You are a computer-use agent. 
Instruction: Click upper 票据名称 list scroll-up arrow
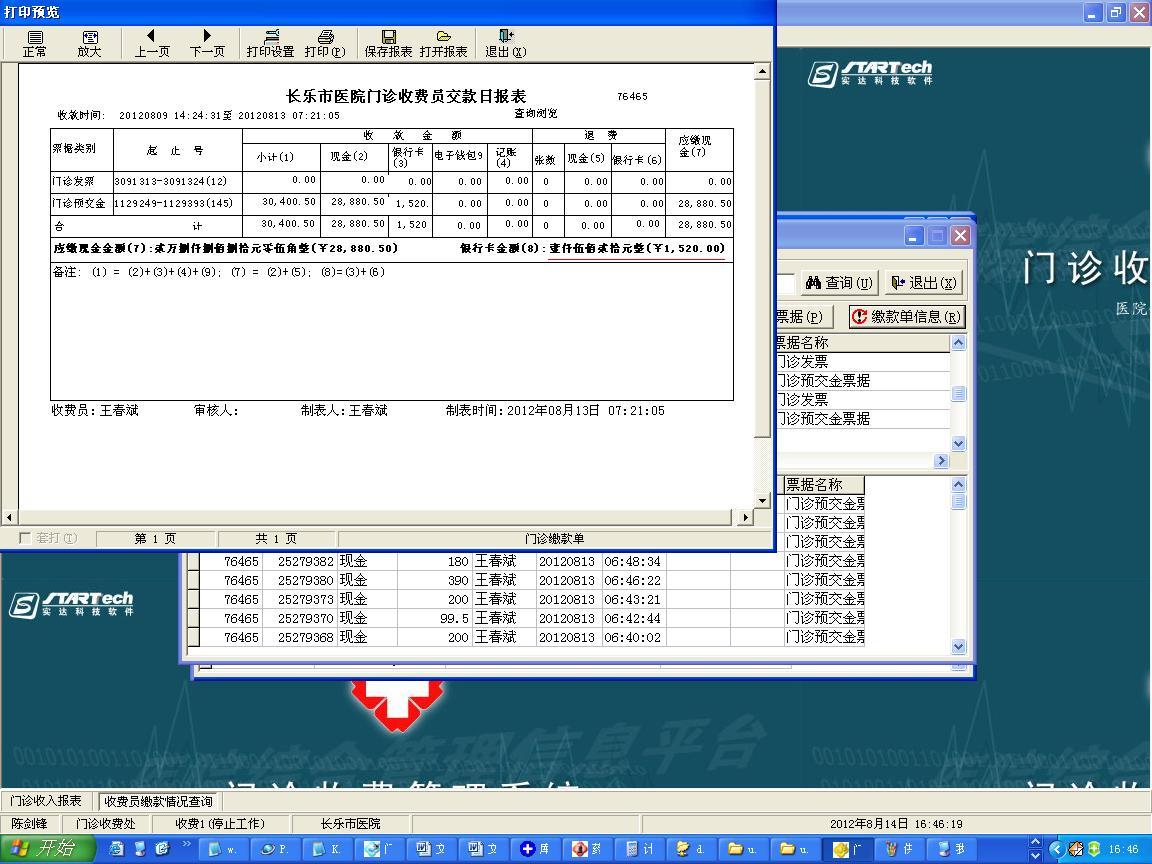958,342
